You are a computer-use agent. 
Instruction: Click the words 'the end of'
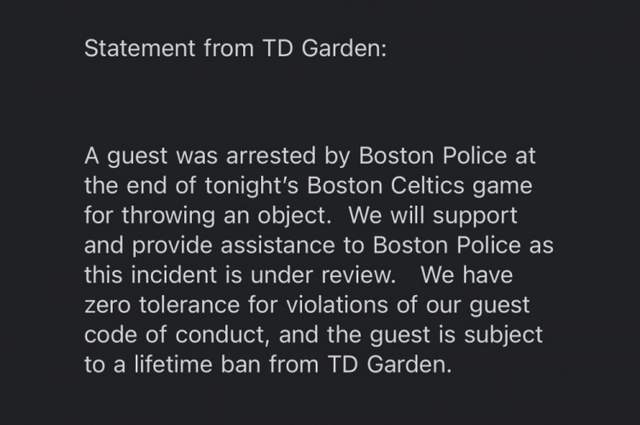(140, 186)
